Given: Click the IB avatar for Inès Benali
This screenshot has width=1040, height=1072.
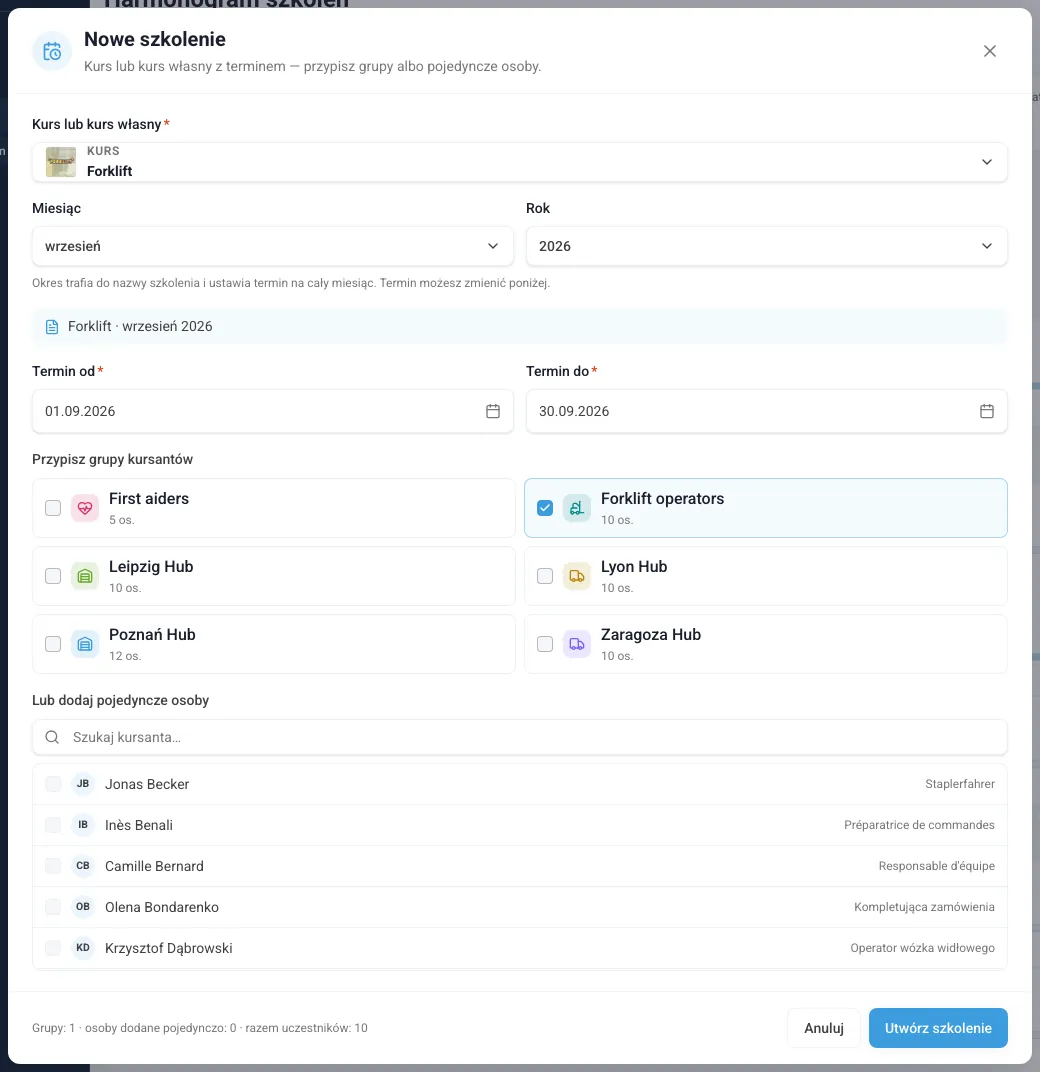Looking at the screenshot, I should coord(83,825).
